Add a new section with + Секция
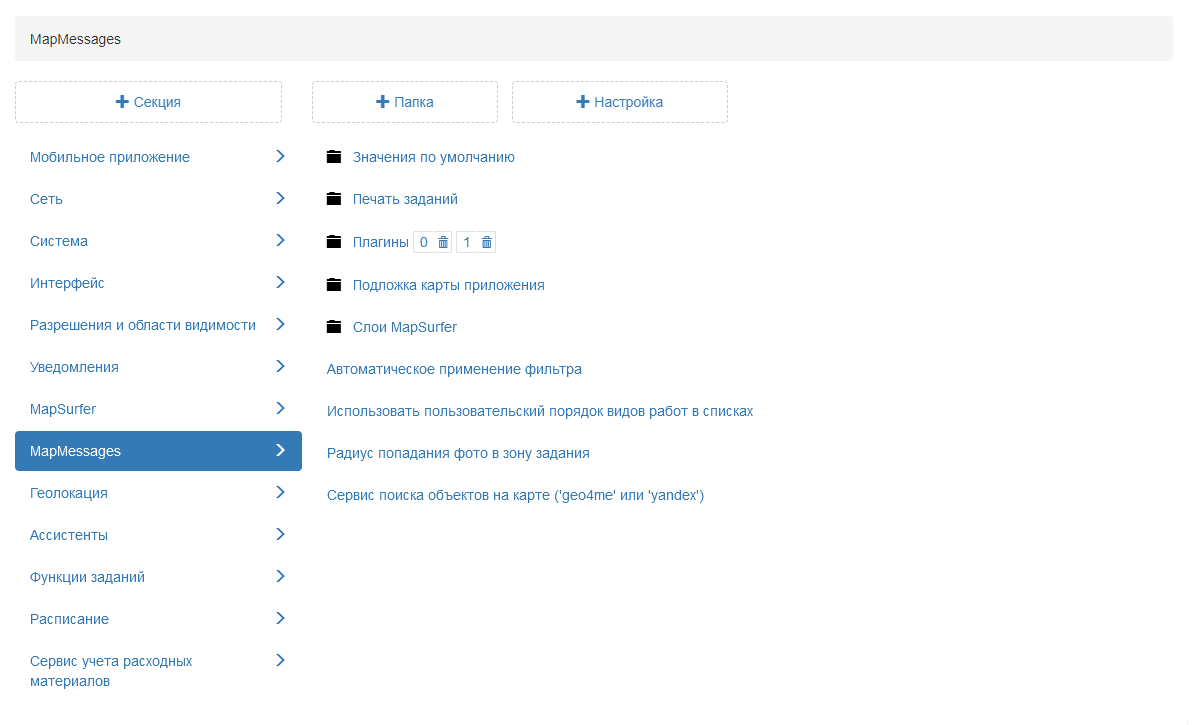Image resolution: width=1202 pixels, height=725 pixels. [x=148, y=102]
